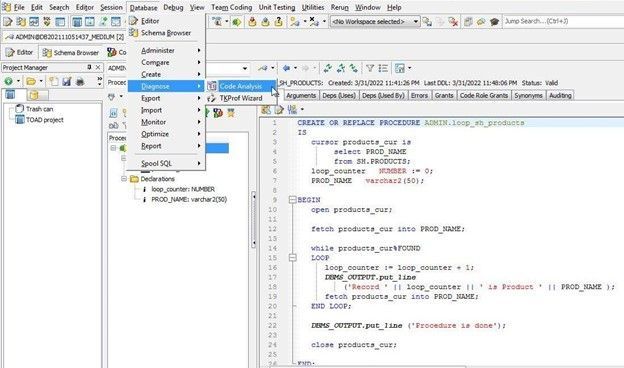
Task: Click the first green refresh arrows icon
Action: (x=327, y=68)
